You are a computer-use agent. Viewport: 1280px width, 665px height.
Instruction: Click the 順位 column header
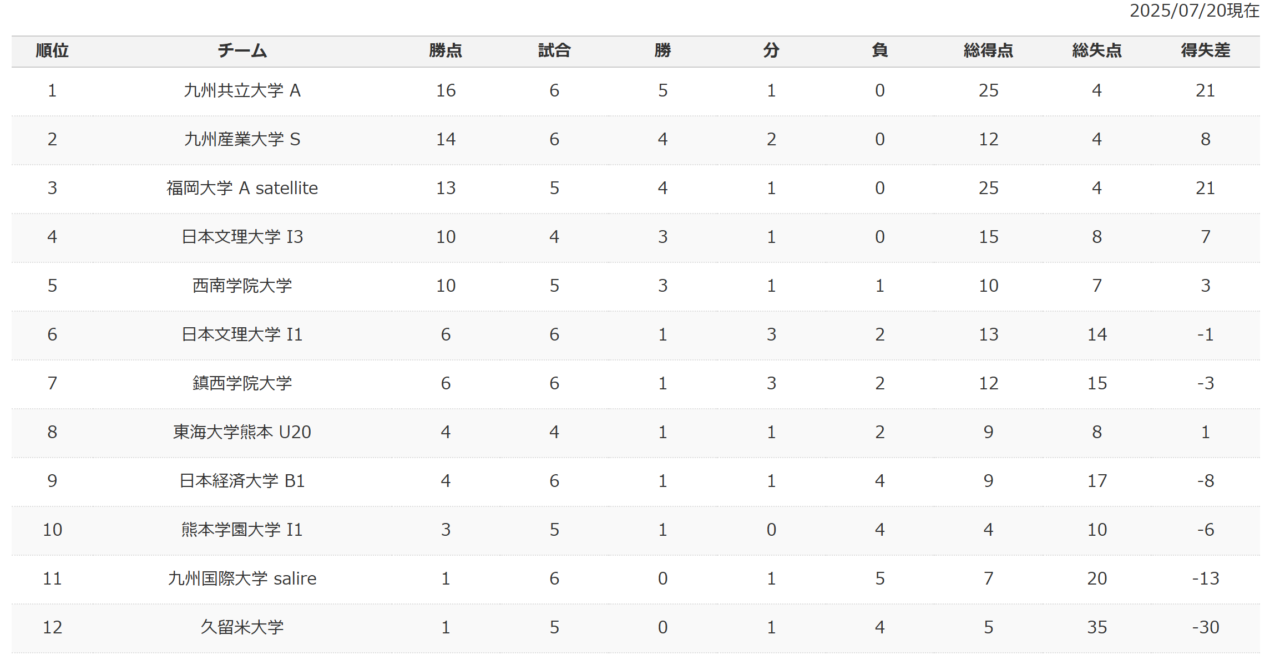pos(52,51)
